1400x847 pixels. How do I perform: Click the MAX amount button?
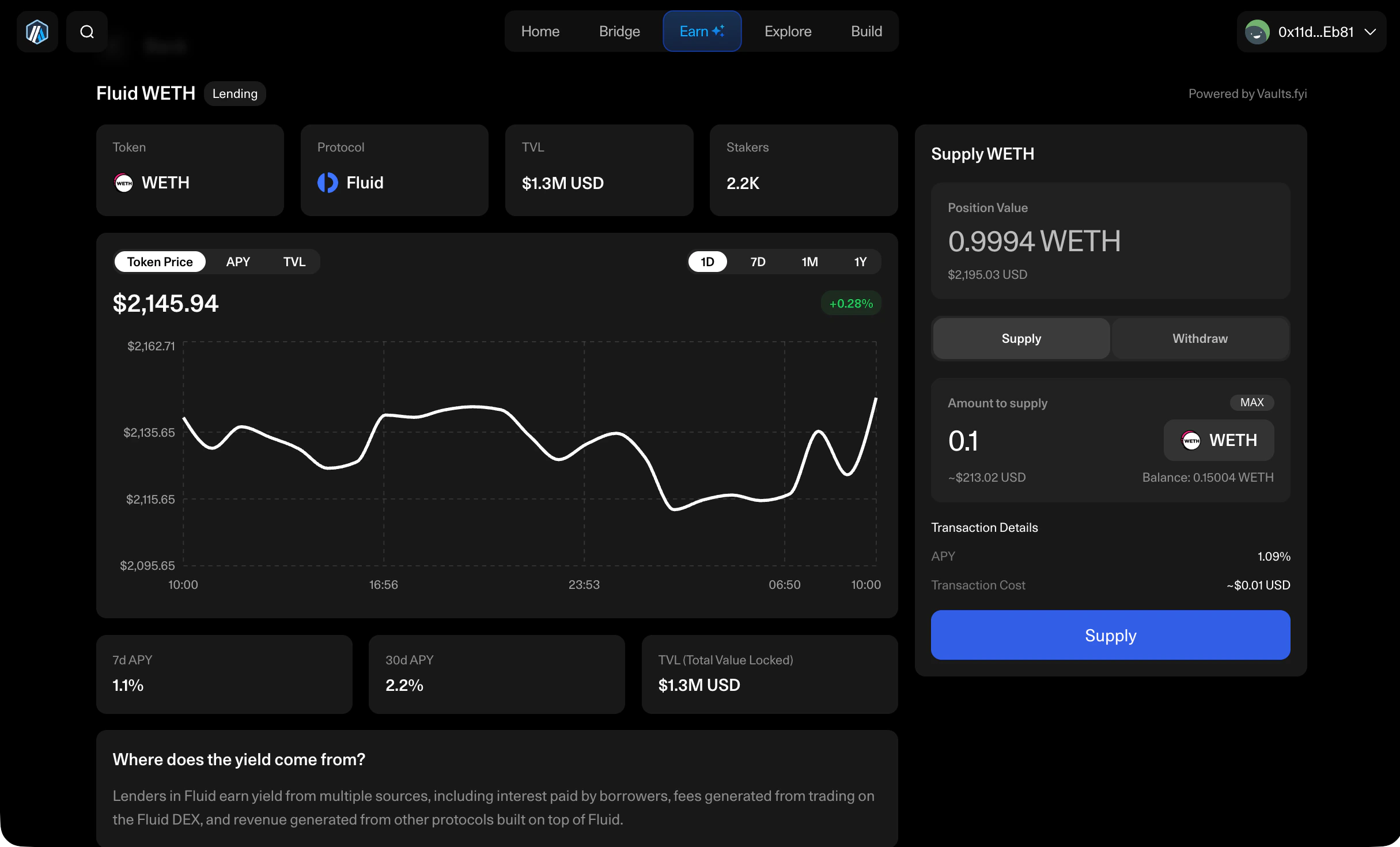pyautogui.click(x=1252, y=402)
